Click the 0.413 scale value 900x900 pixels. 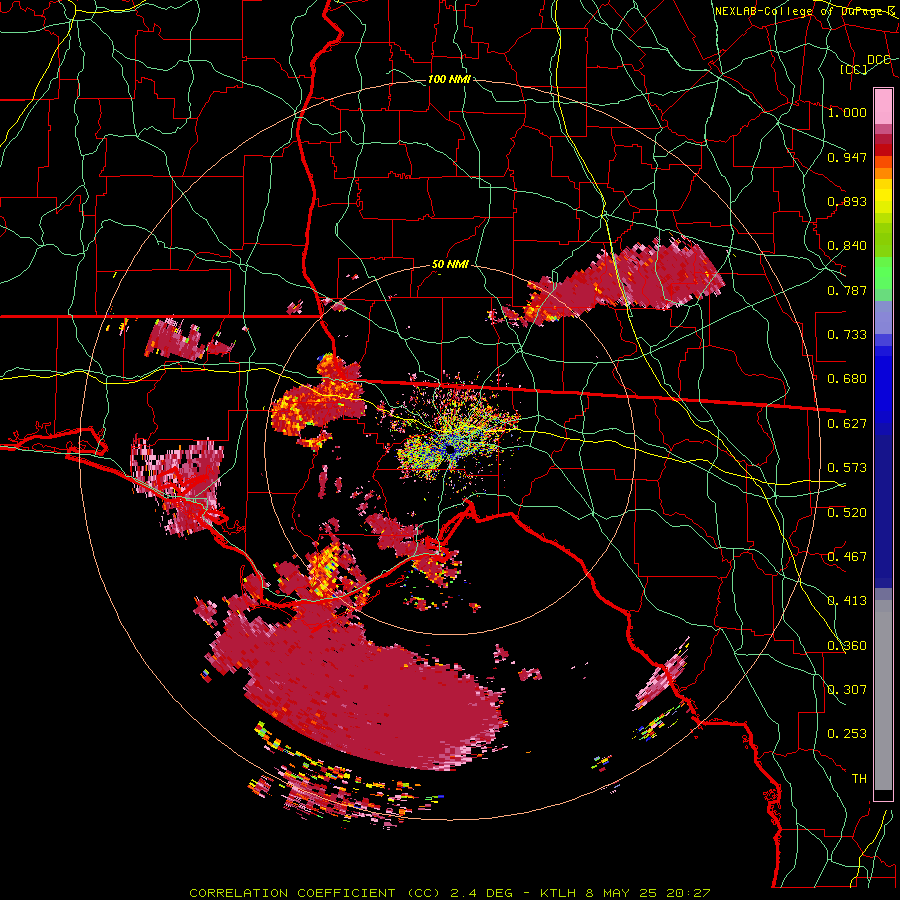[x=847, y=601]
